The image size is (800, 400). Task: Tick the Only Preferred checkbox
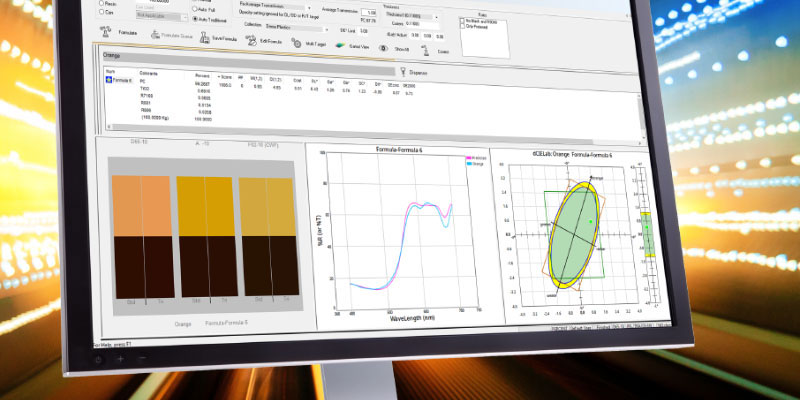pos(462,27)
